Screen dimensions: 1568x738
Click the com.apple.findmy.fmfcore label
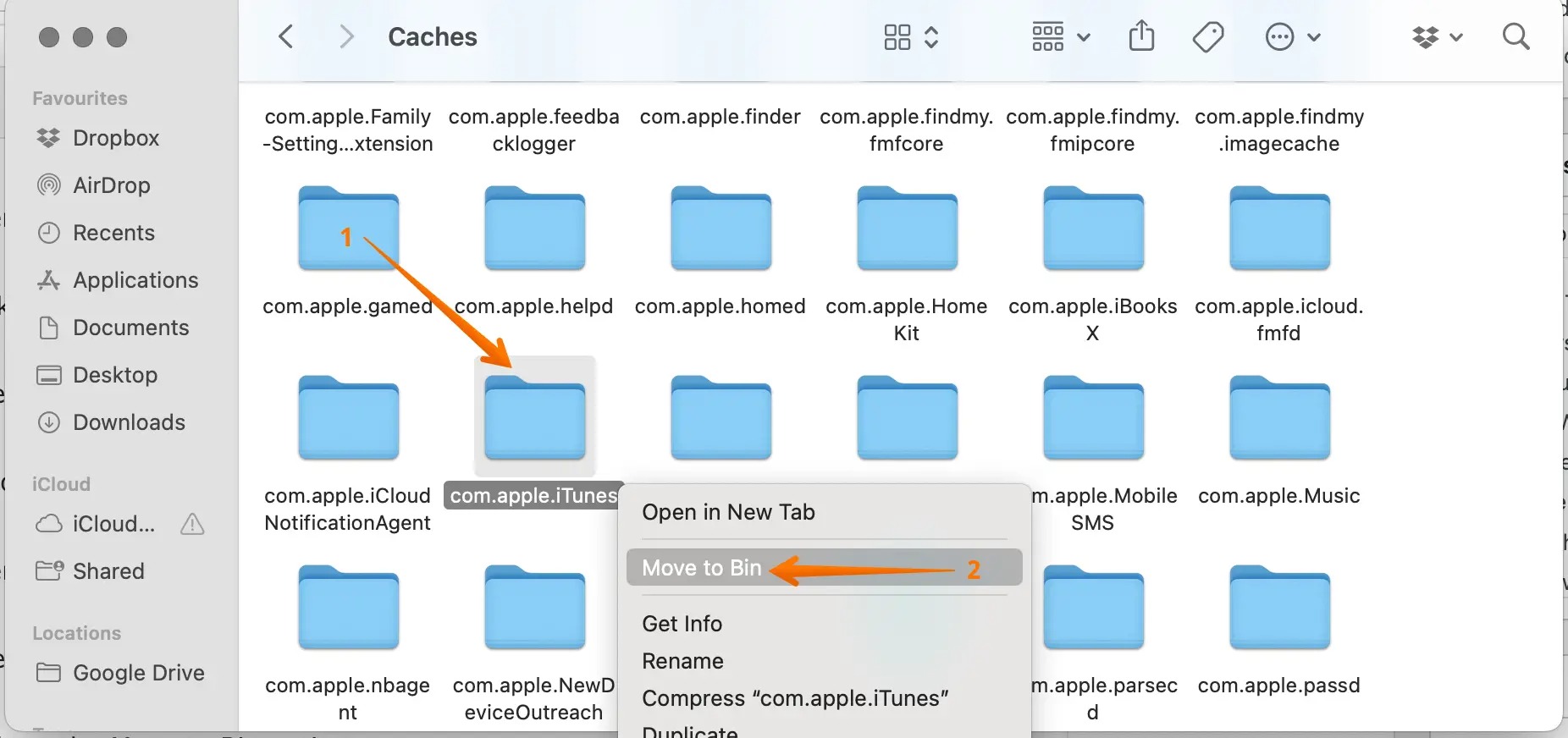907,130
